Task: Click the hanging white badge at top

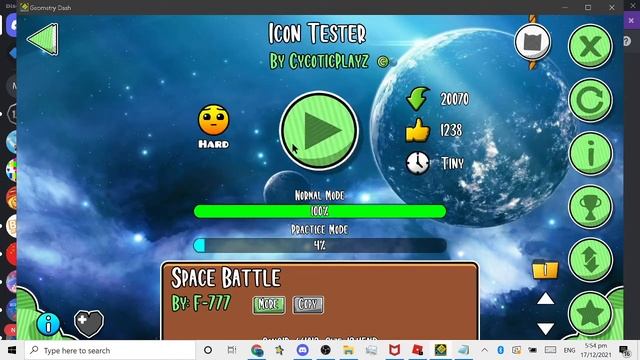Action: tap(533, 42)
